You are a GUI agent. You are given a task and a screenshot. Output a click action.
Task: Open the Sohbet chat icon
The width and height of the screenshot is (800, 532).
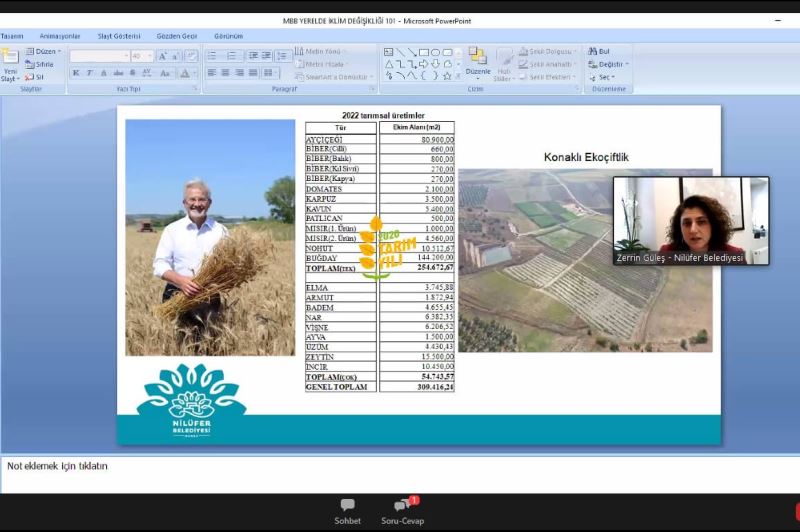(x=347, y=510)
